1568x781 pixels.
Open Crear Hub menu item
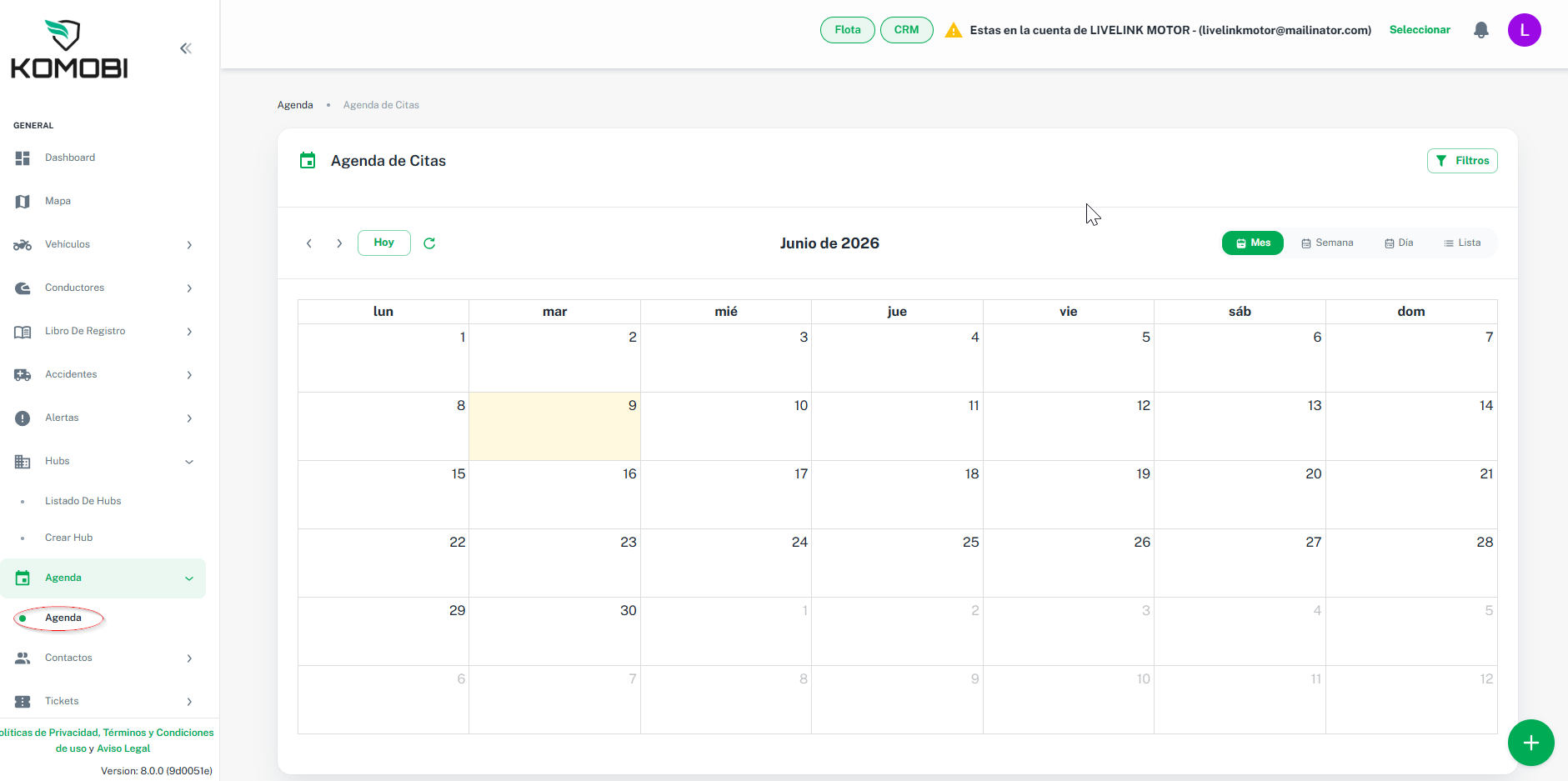pos(68,538)
